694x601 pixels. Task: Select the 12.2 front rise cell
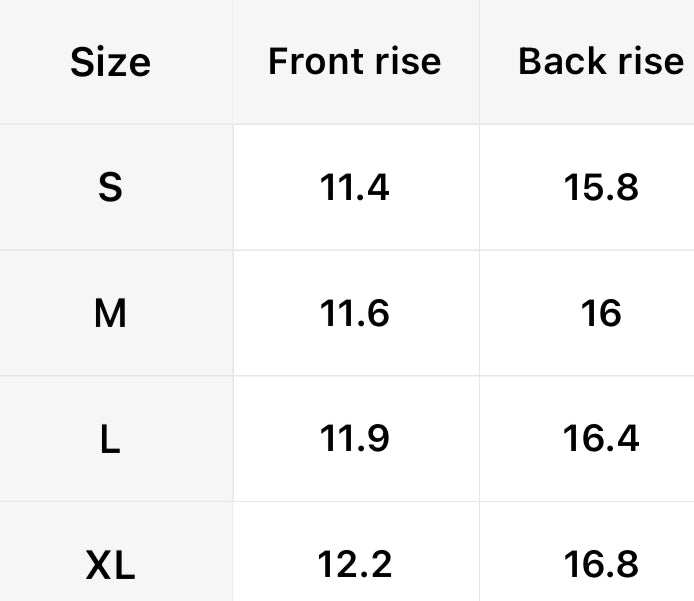(x=354, y=566)
